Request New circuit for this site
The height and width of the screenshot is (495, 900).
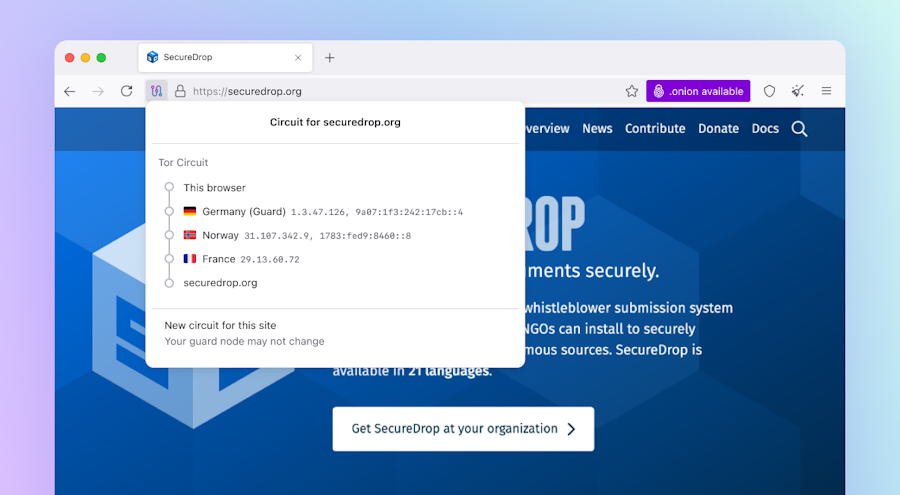pyautogui.click(x=220, y=325)
